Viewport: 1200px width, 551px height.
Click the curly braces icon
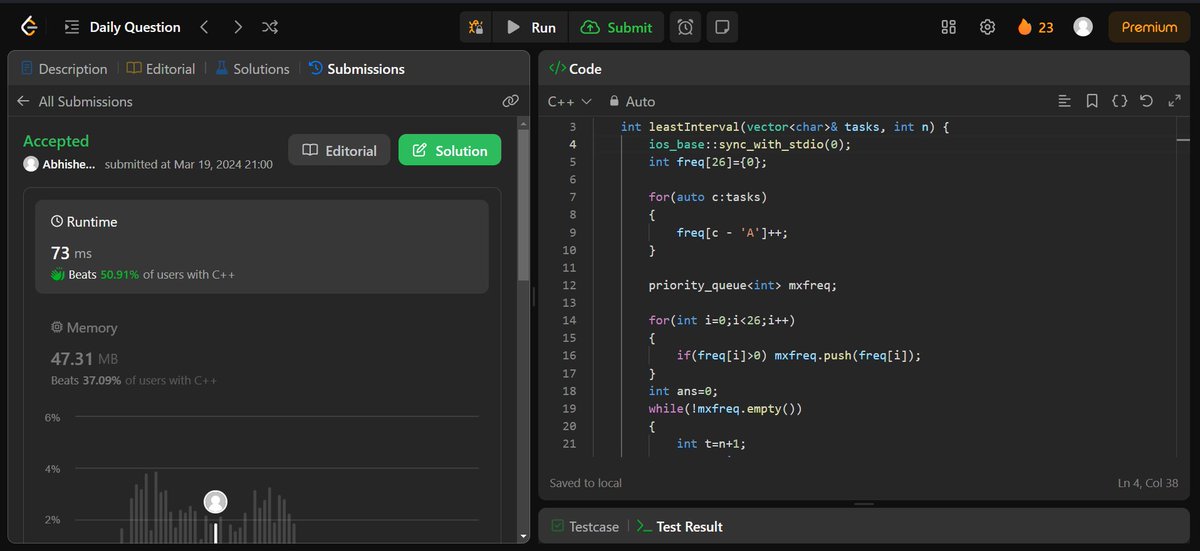pos(1120,101)
